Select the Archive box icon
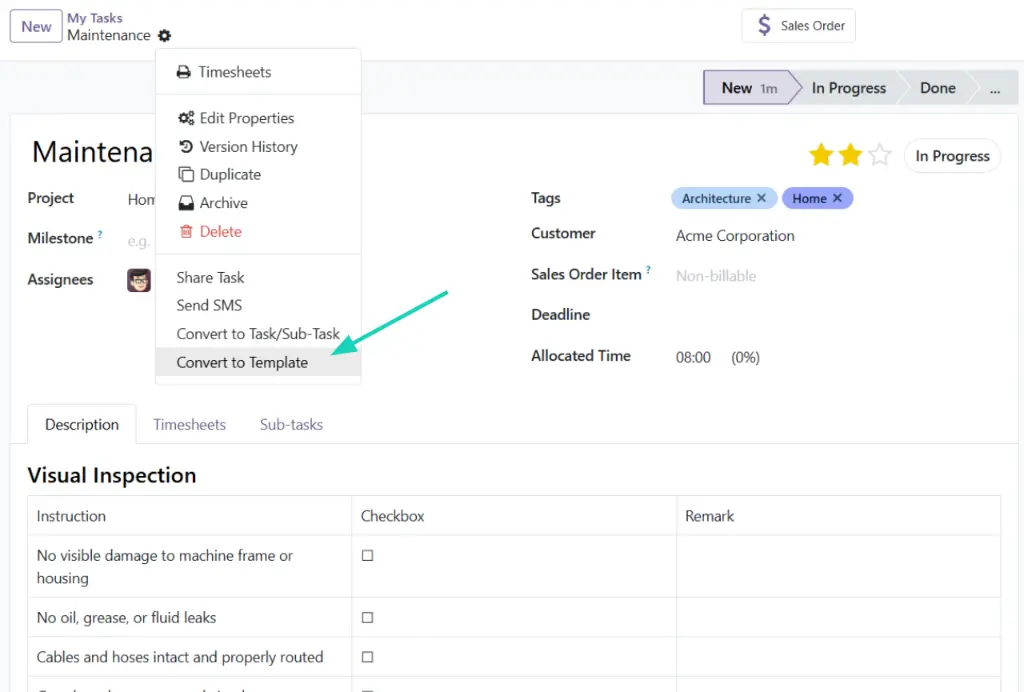 [x=186, y=203]
